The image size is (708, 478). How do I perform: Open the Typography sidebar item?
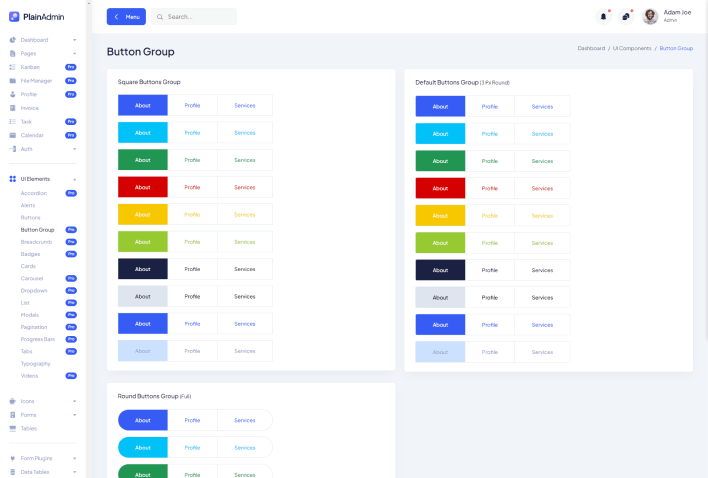tap(35, 363)
